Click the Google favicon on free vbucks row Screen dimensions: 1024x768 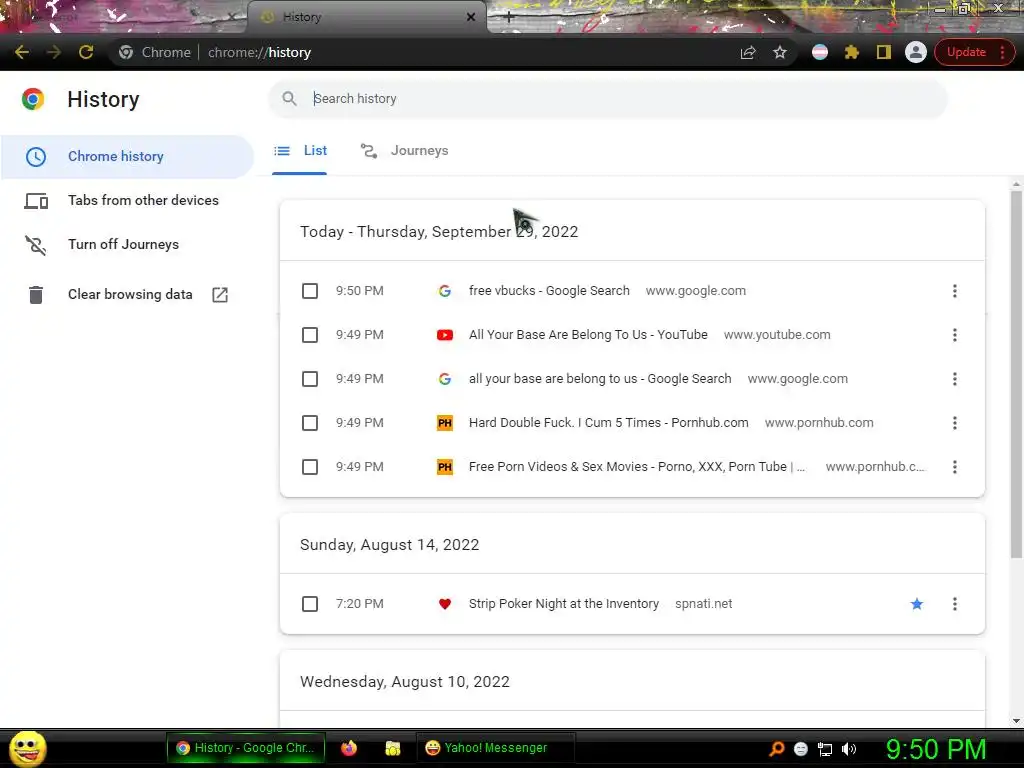(445, 291)
